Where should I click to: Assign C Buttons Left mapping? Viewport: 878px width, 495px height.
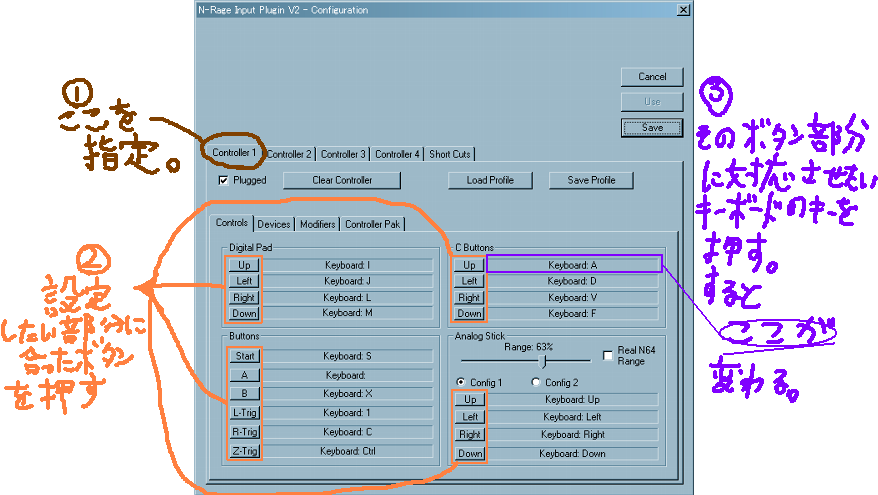(x=469, y=281)
